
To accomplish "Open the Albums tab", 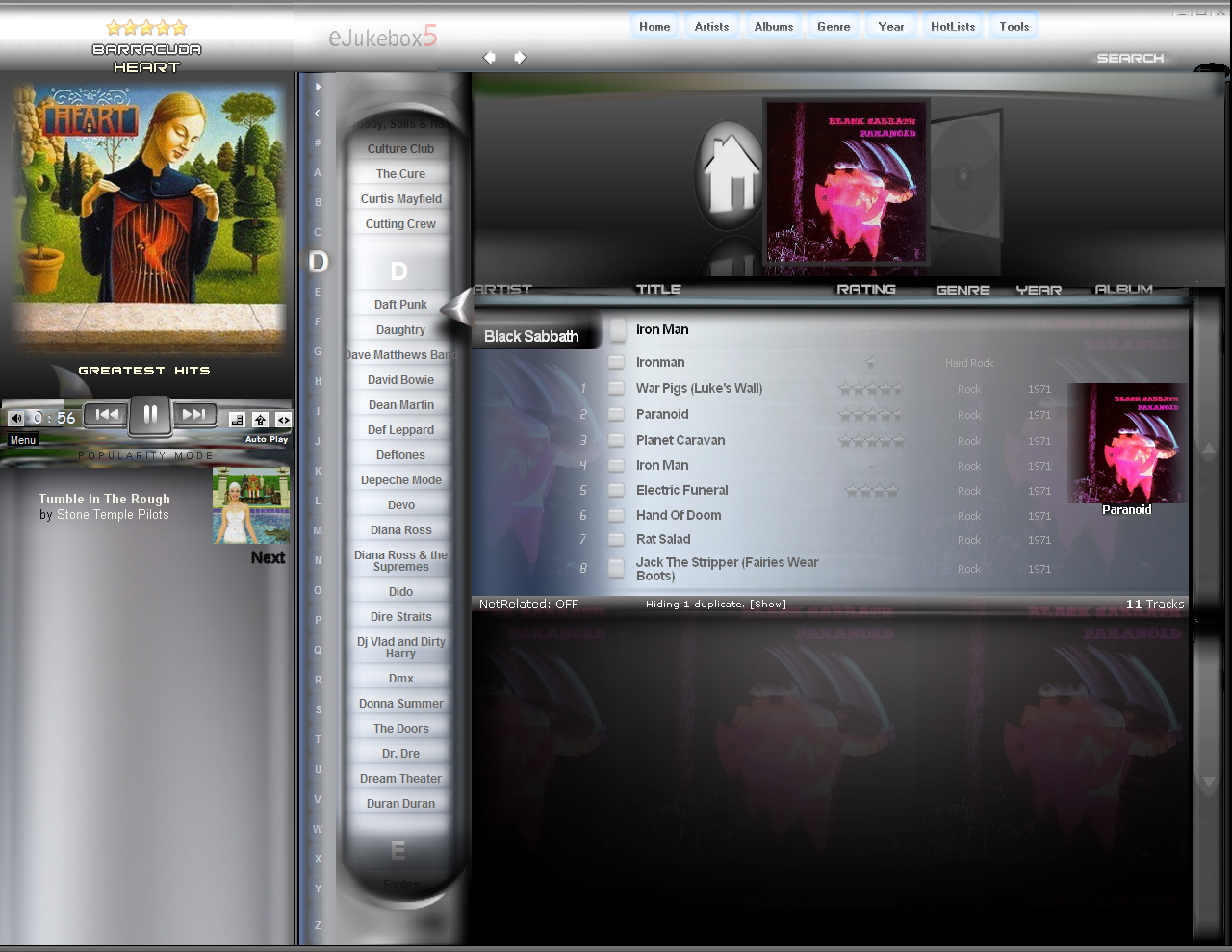I will (x=773, y=27).
